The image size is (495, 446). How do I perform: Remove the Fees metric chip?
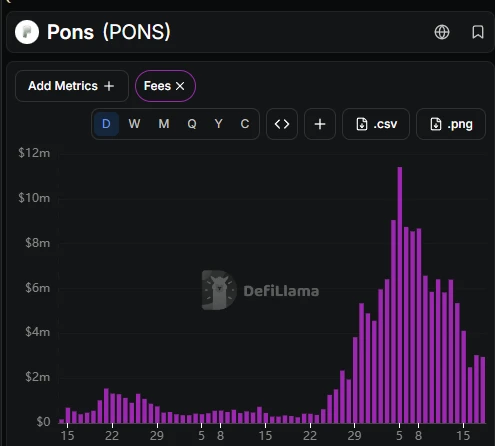(x=180, y=86)
